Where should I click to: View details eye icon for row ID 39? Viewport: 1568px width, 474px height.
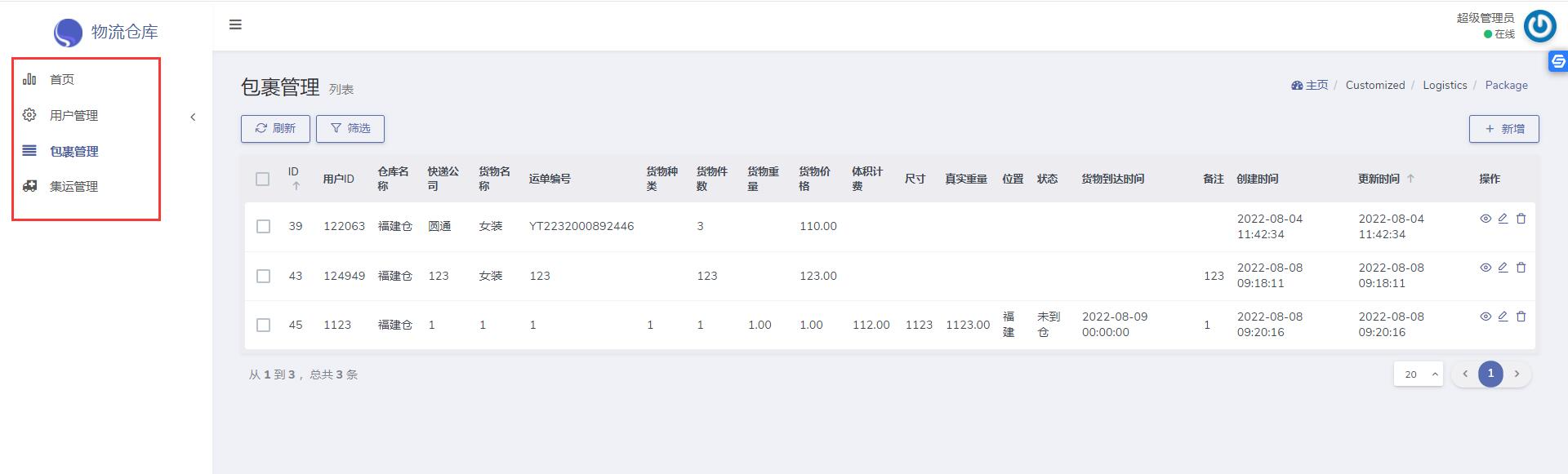coord(1486,219)
